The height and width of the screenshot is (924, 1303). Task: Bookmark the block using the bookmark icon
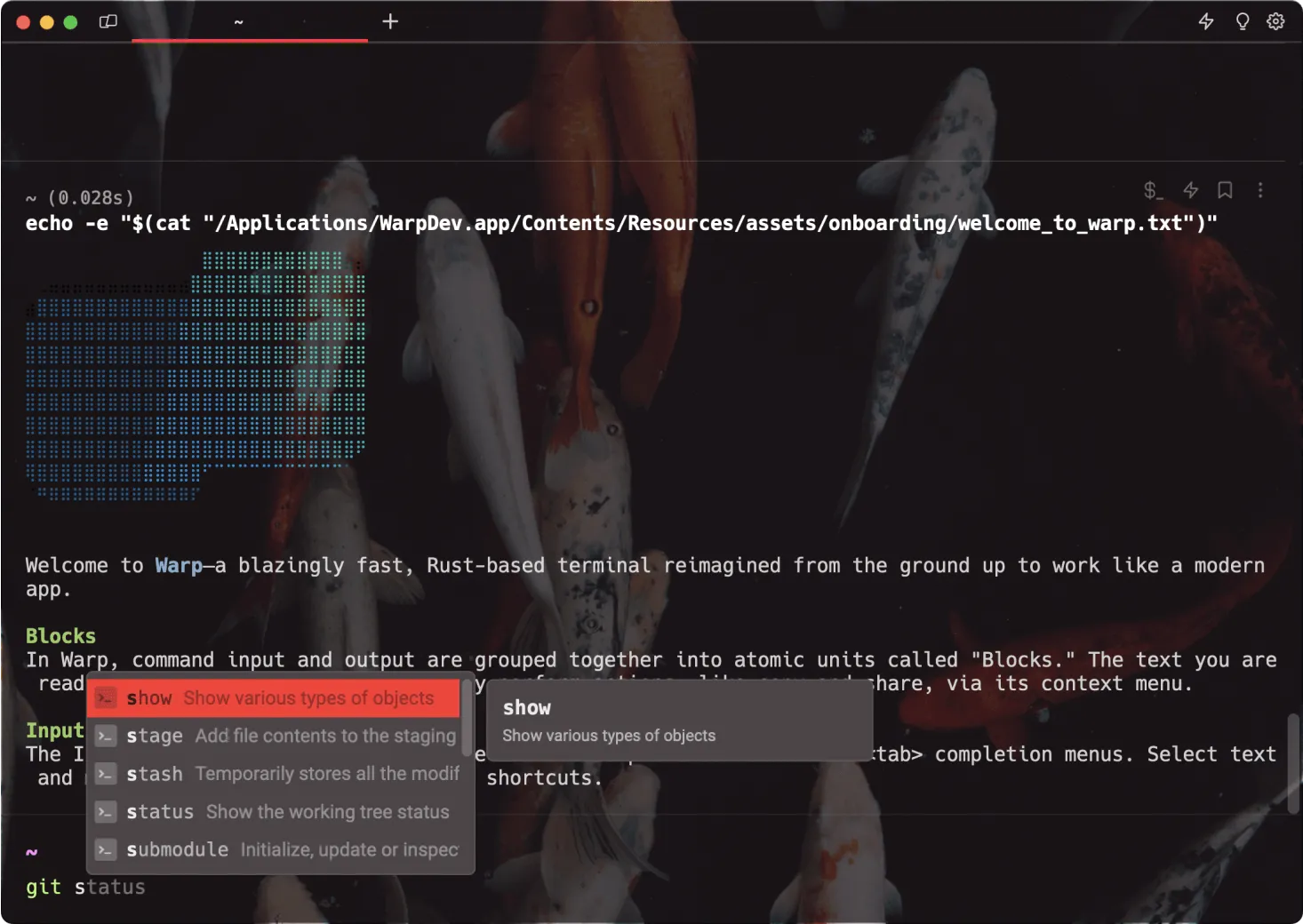(1226, 190)
